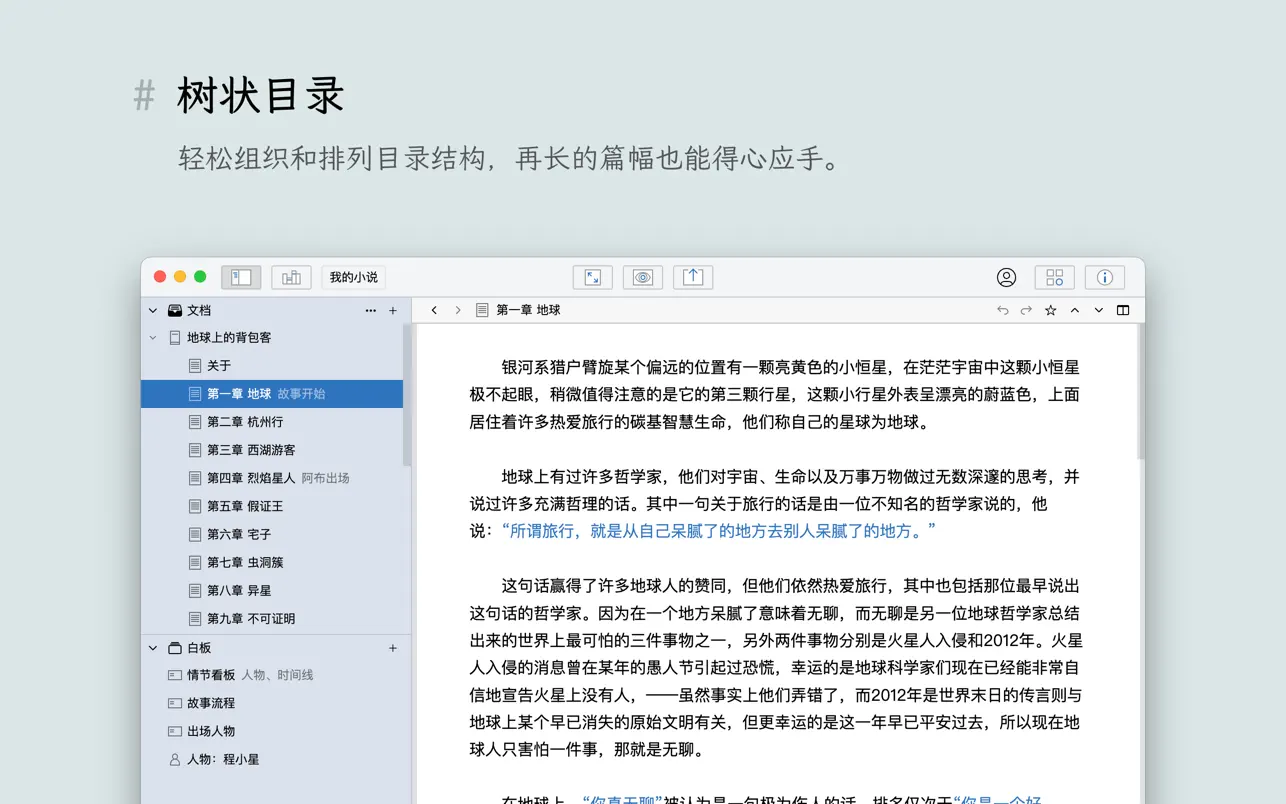Open 第六章 宅子 chapter
The image size is (1286, 804).
272,534
